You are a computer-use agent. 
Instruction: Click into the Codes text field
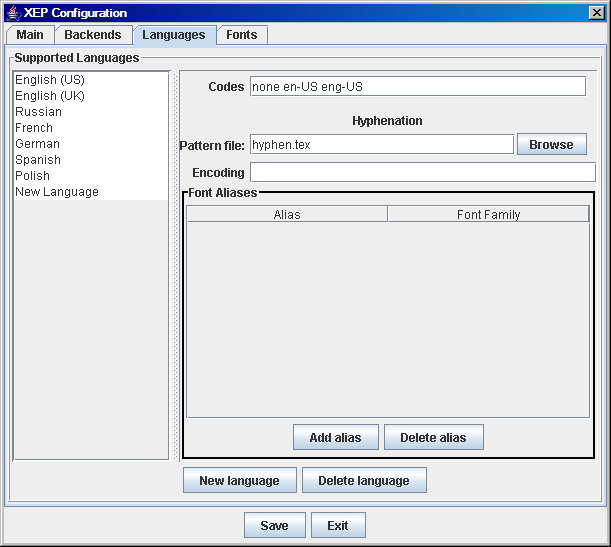418,86
